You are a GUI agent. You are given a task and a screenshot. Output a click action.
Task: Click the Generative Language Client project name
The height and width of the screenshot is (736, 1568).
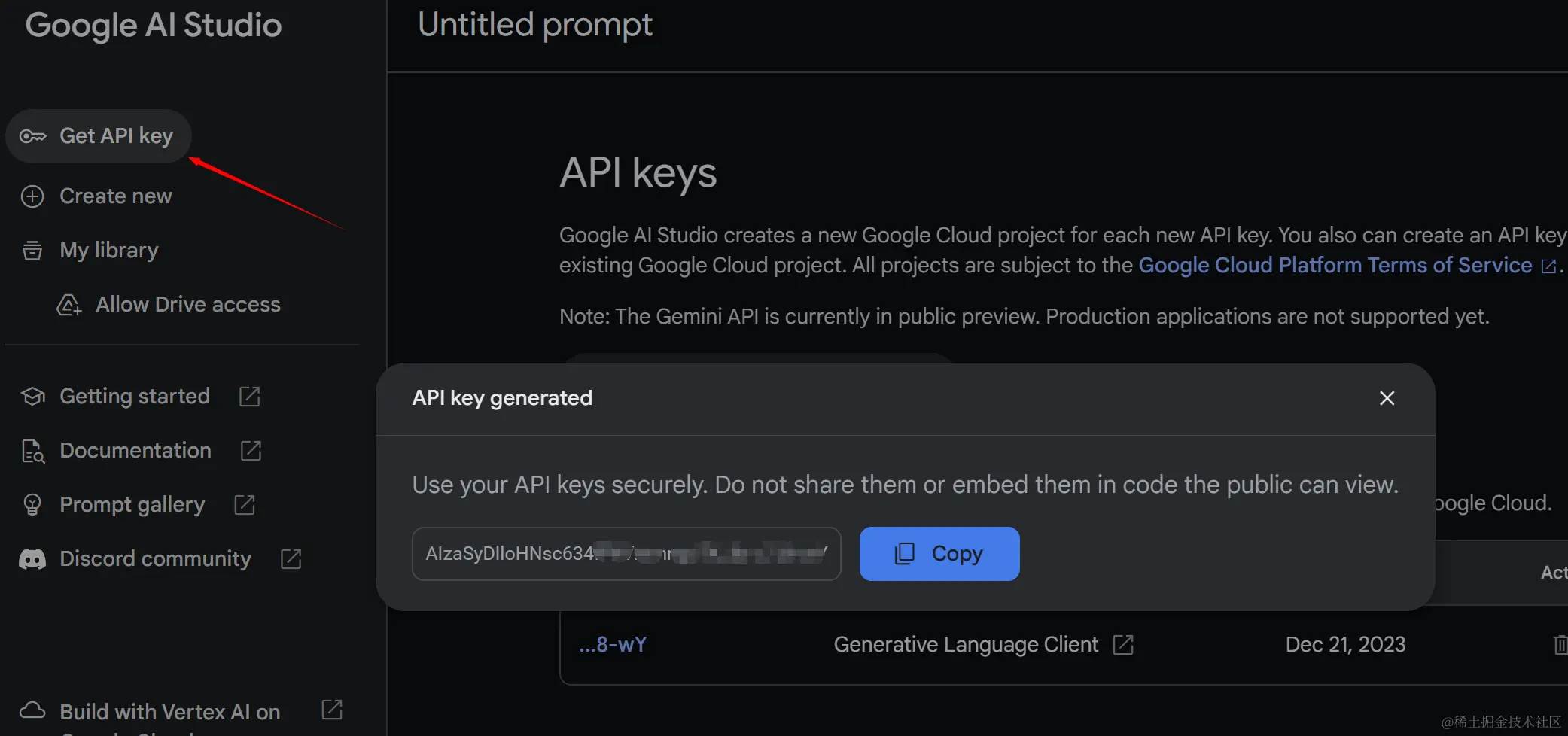point(966,645)
